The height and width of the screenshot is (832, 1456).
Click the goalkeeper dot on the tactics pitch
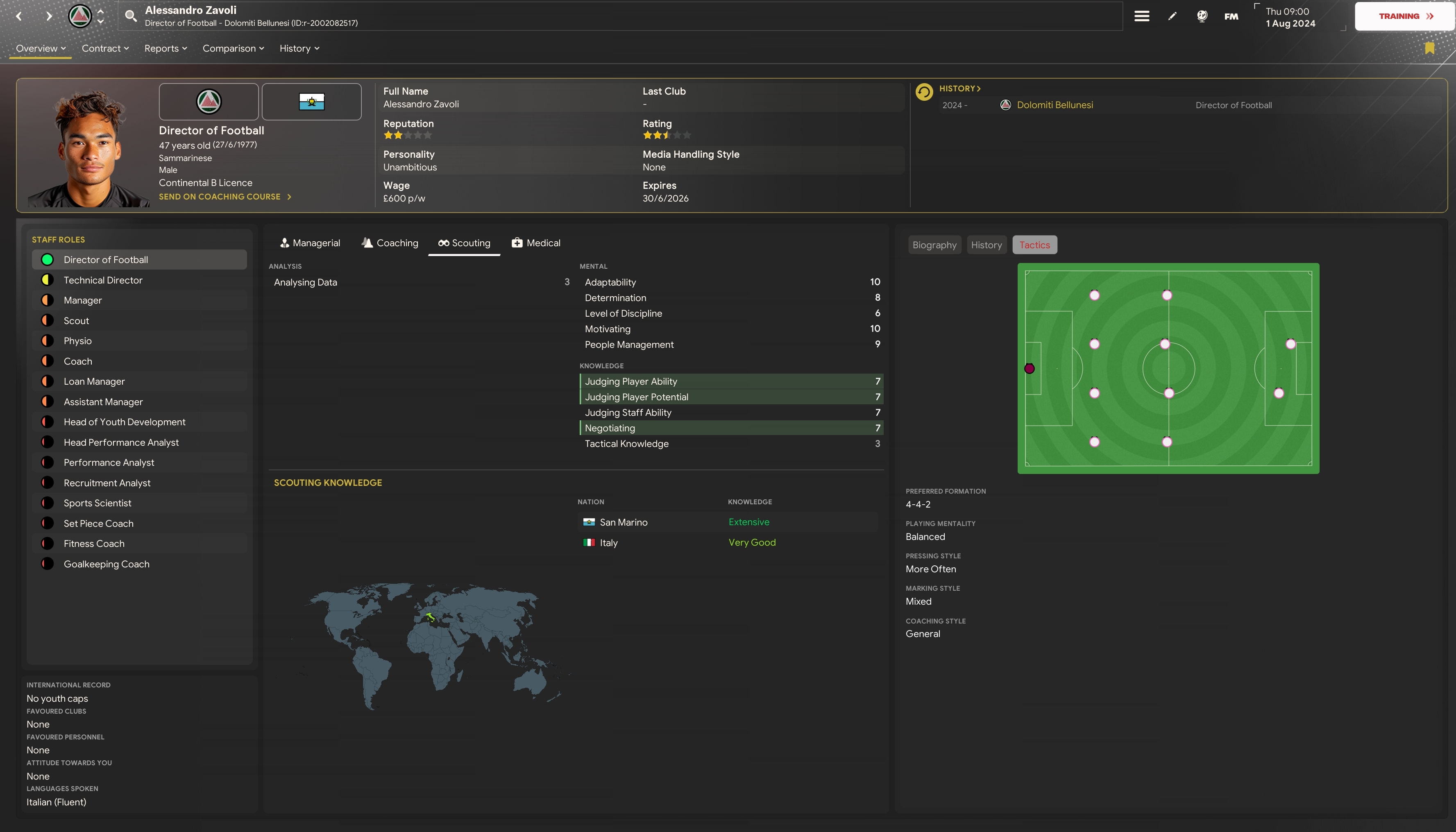click(1029, 369)
